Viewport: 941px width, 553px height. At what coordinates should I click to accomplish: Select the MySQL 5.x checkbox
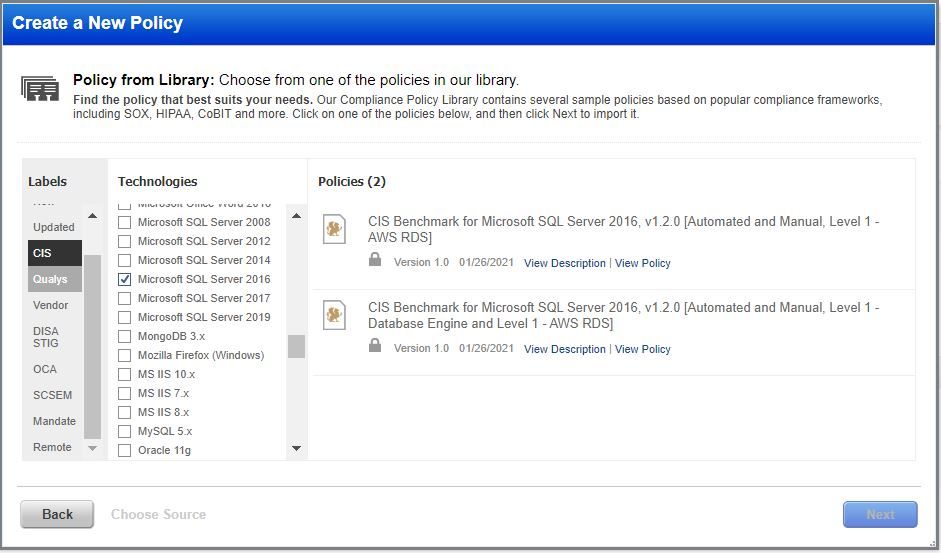point(124,432)
